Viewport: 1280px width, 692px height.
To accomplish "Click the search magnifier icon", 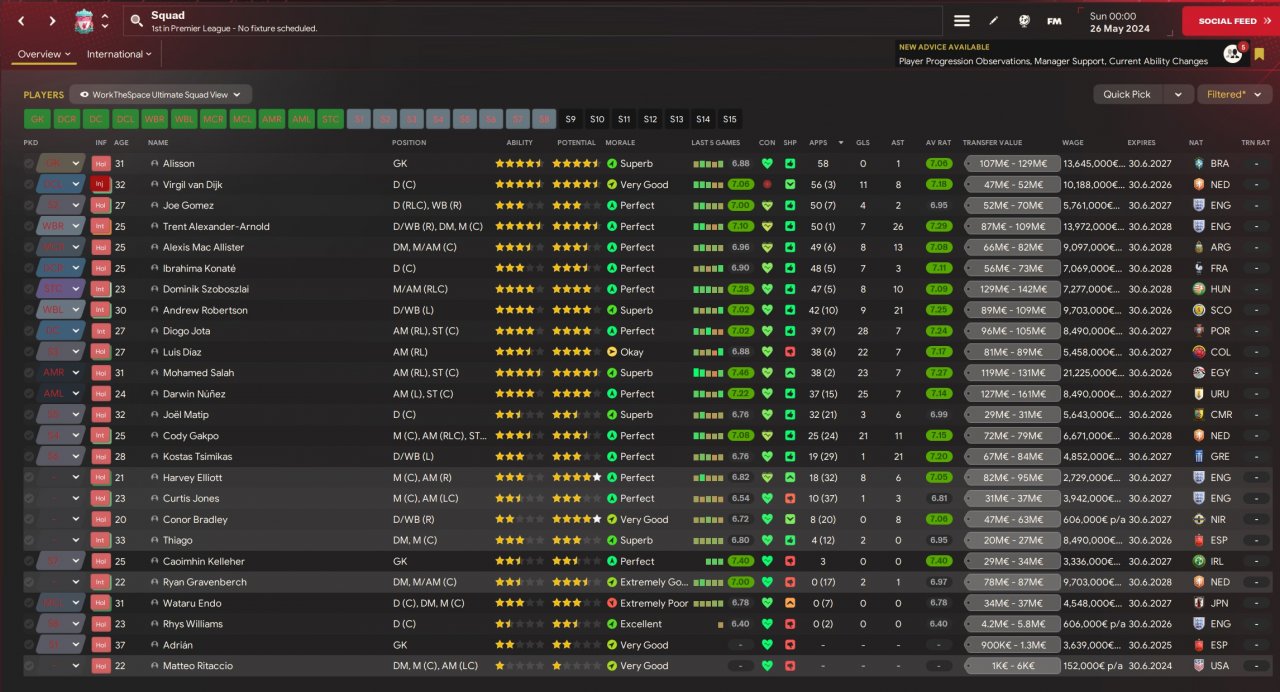I will tap(137, 21).
